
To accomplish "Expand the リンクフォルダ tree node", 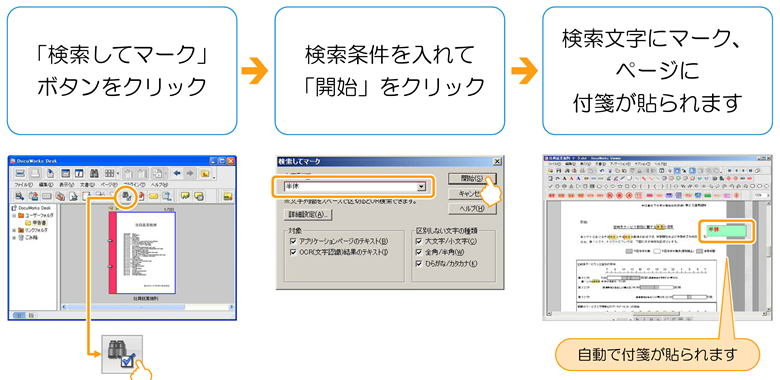I will [x=14, y=230].
